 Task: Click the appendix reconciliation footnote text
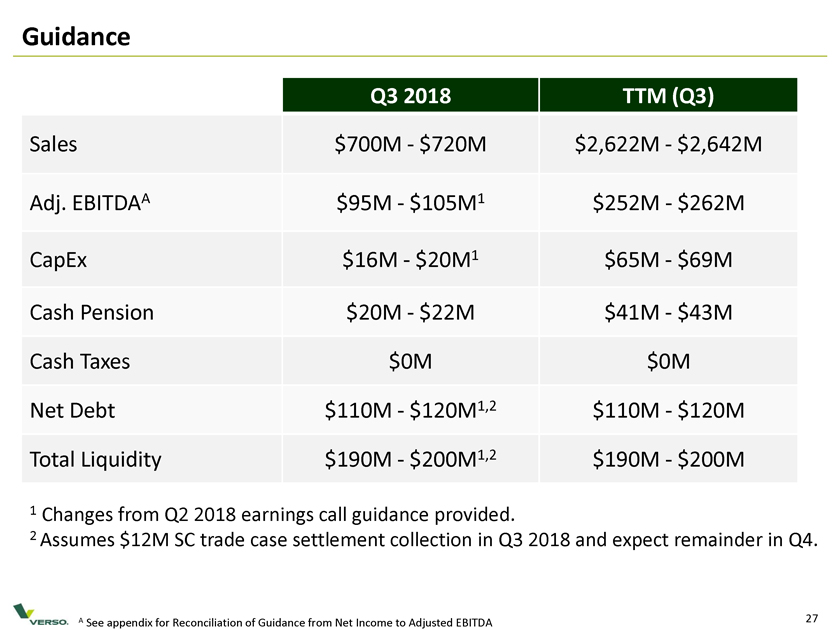point(288,623)
